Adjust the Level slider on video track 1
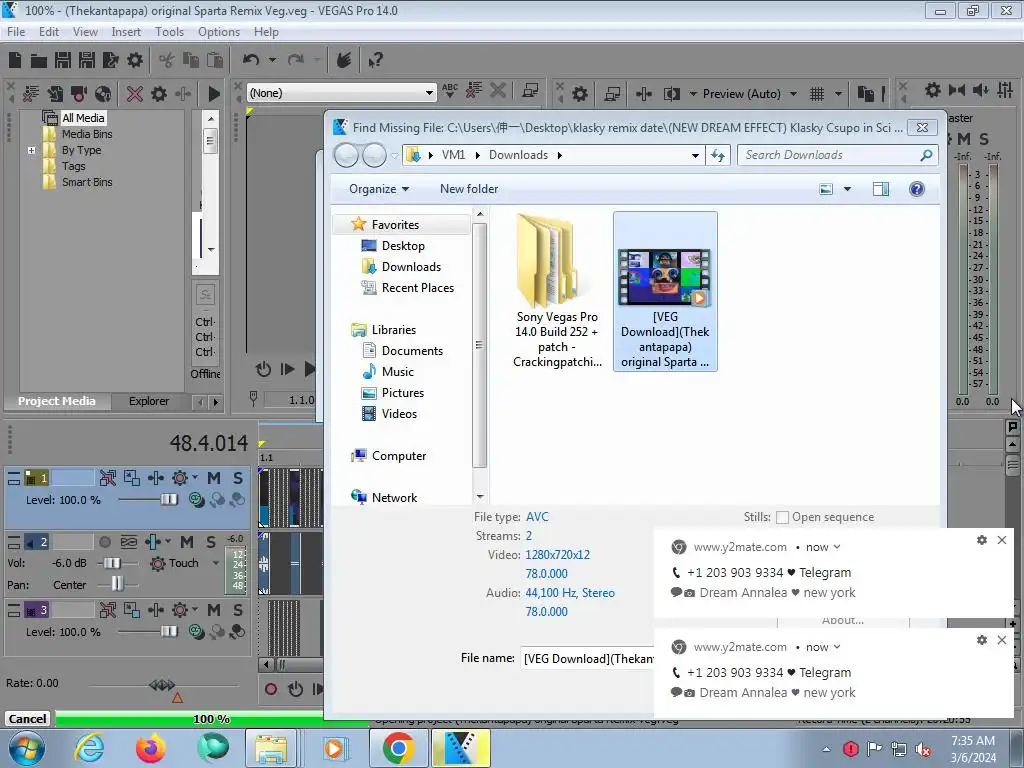The image size is (1024, 768). click(x=168, y=500)
